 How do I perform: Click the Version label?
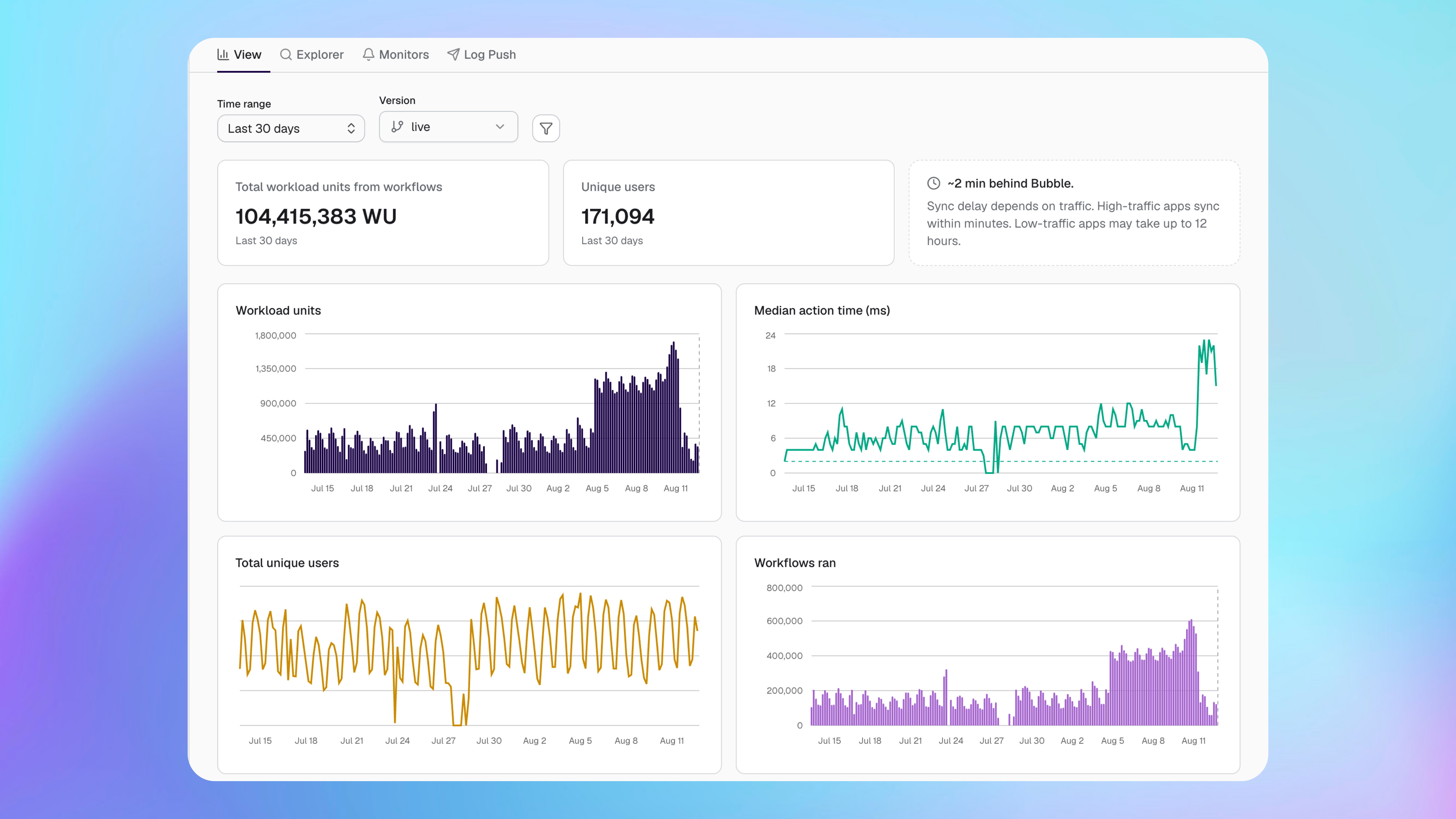coord(397,101)
